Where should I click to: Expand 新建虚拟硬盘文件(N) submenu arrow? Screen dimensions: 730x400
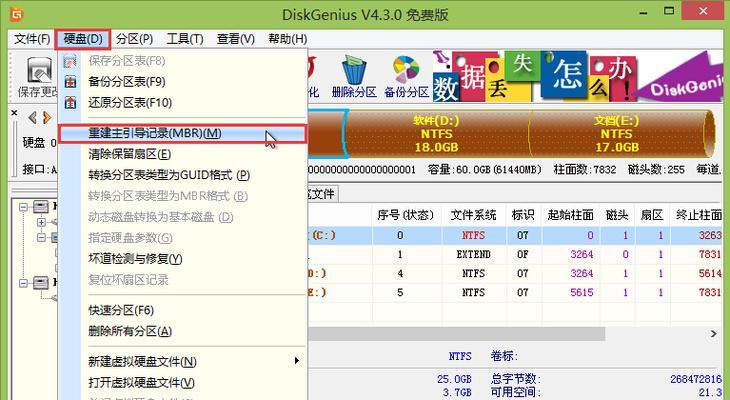tap(297, 361)
